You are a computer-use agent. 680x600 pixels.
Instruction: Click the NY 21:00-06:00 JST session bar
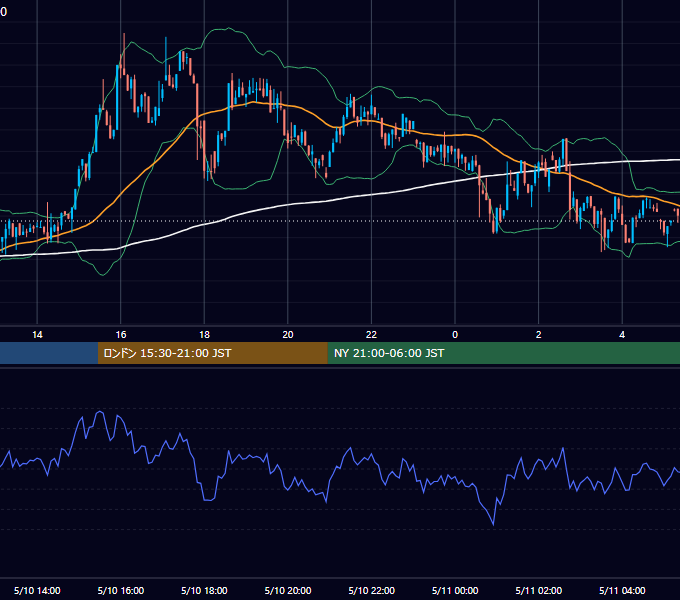(x=503, y=353)
